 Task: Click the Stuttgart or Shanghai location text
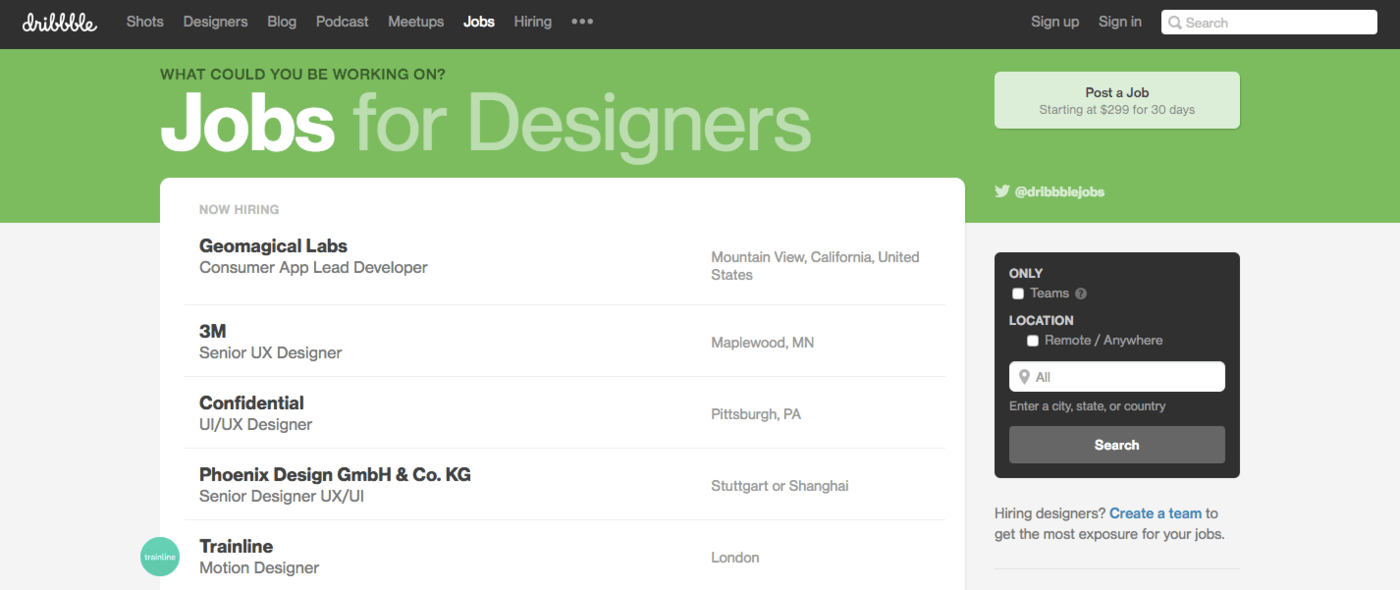pyautogui.click(x=780, y=486)
